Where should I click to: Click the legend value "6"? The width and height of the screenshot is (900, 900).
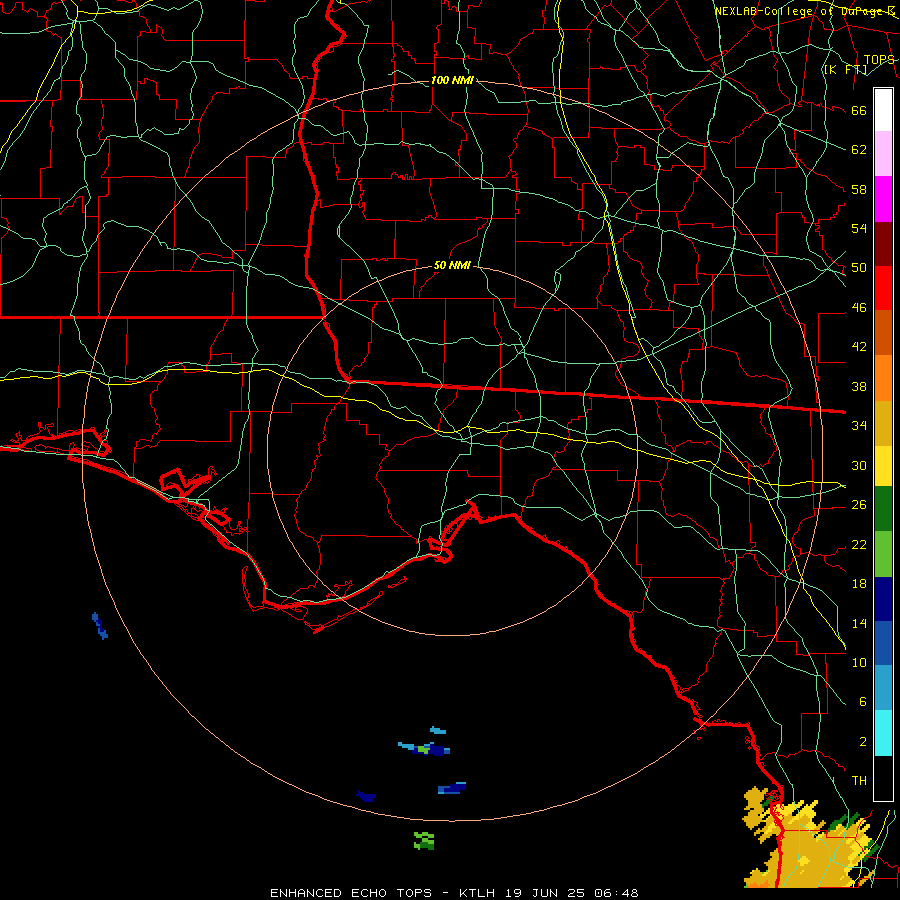coord(863,701)
